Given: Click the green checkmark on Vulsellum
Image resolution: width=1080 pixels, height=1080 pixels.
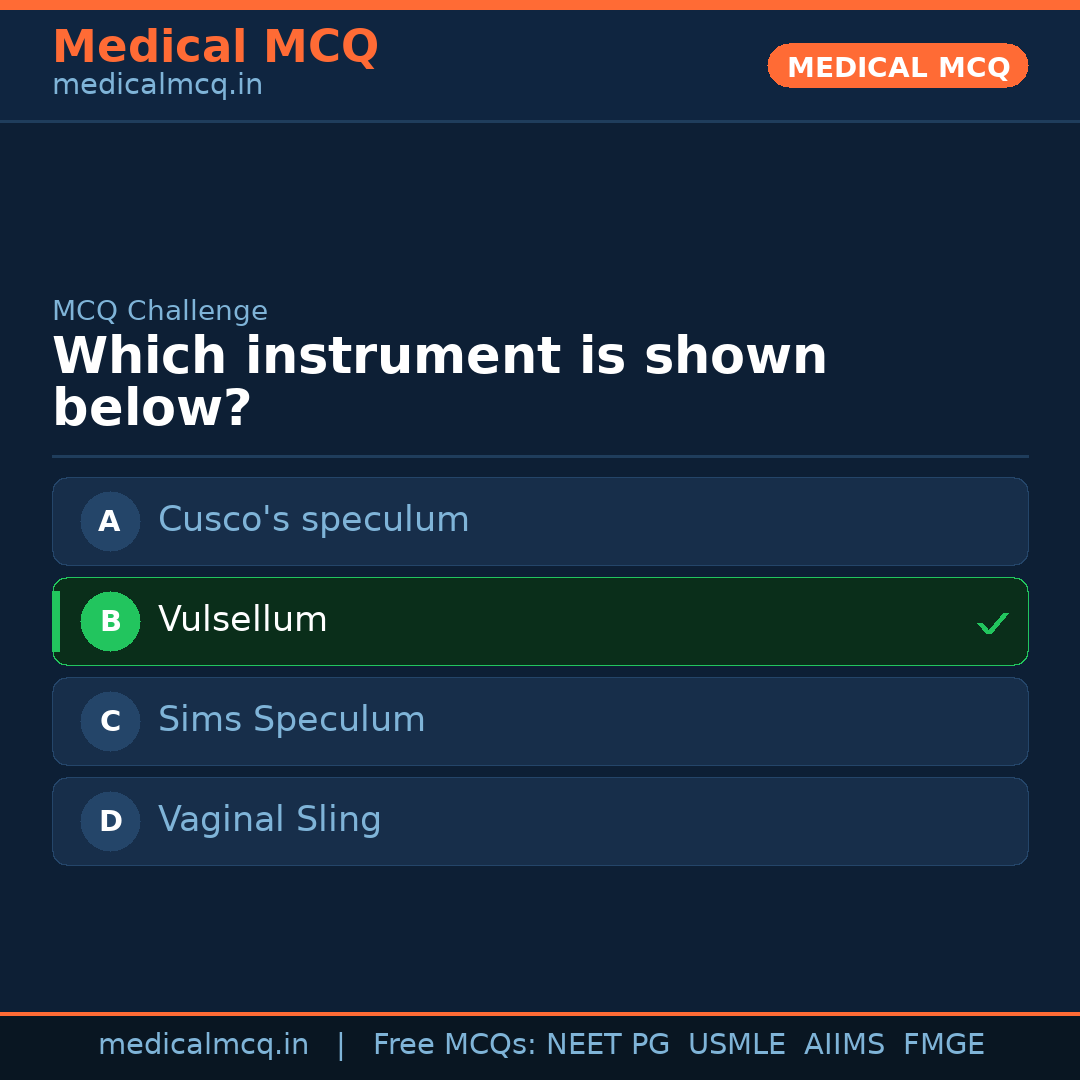Looking at the screenshot, I should 993,623.
